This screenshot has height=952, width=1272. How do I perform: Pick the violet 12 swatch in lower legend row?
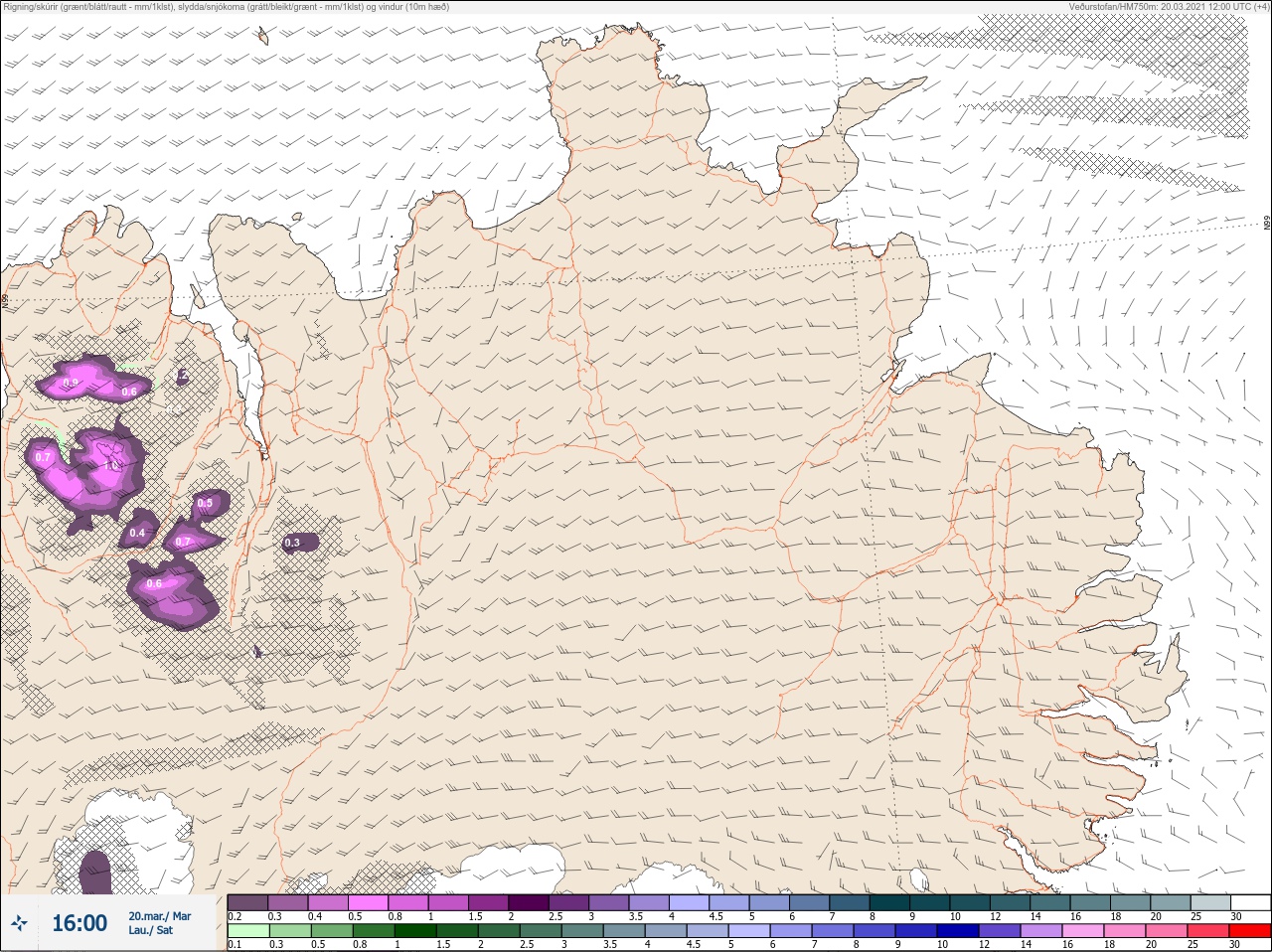tap(1000, 931)
